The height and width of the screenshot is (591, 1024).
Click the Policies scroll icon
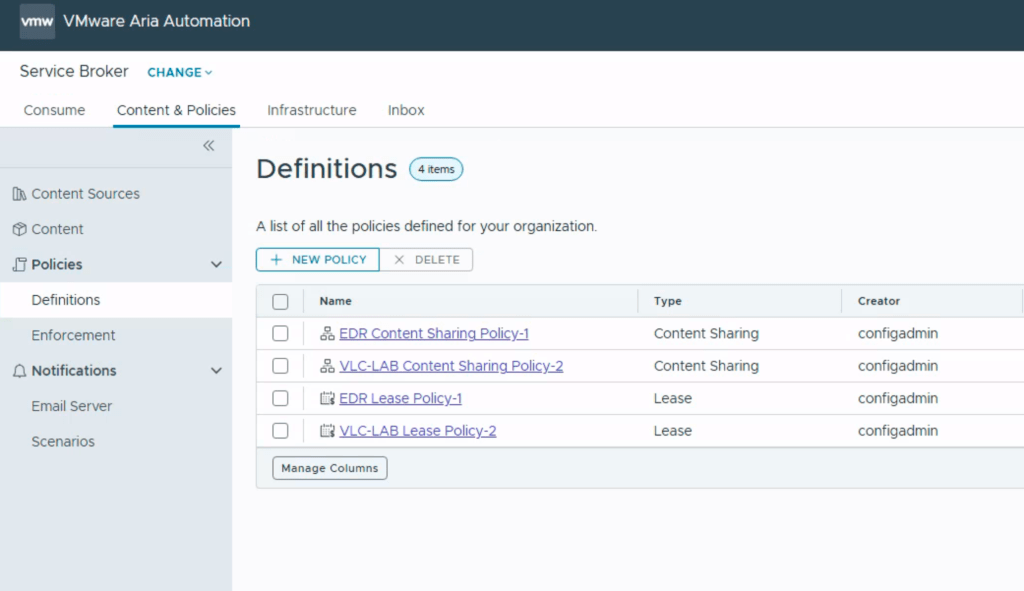pyautogui.click(x=19, y=265)
